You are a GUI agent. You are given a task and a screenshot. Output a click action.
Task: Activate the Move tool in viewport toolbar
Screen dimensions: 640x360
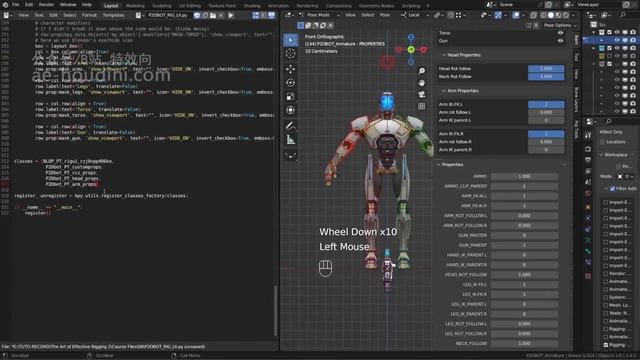[291, 69]
